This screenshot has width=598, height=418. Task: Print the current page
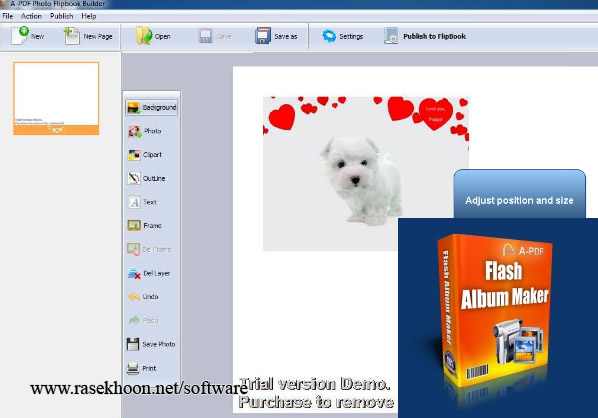click(141, 368)
